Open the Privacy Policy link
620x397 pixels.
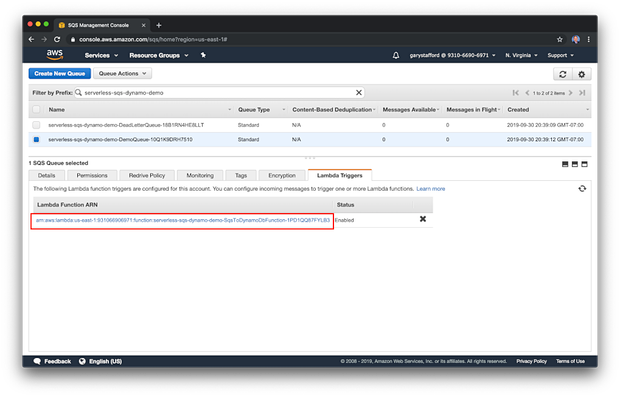pyautogui.click(x=531, y=361)
